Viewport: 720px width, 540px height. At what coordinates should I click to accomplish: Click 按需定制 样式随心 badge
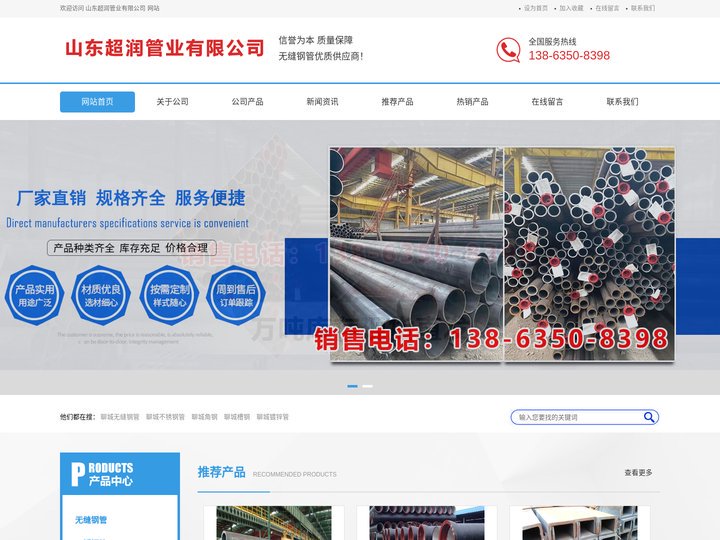tap(169, 295)
